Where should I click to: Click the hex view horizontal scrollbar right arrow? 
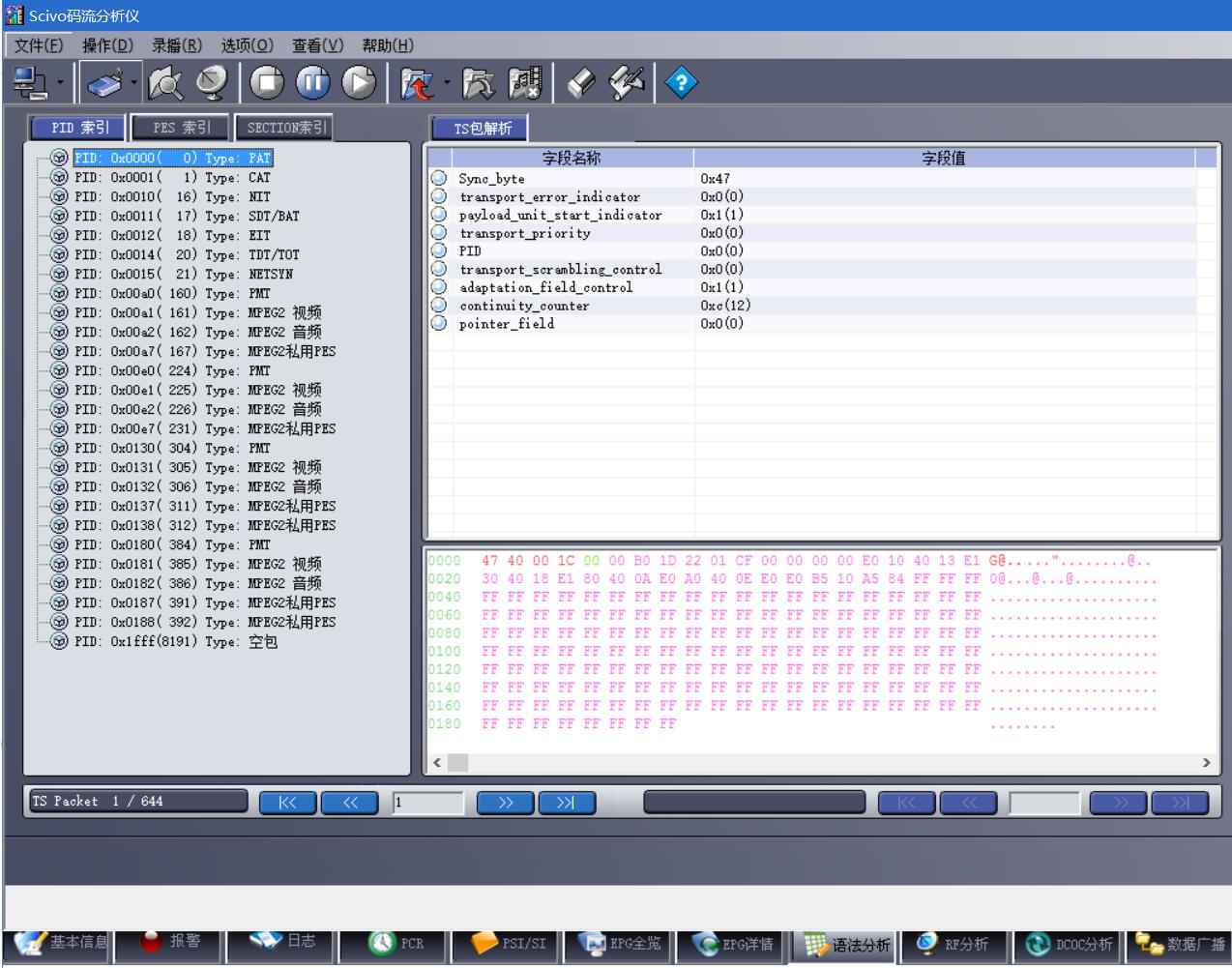1206,762
